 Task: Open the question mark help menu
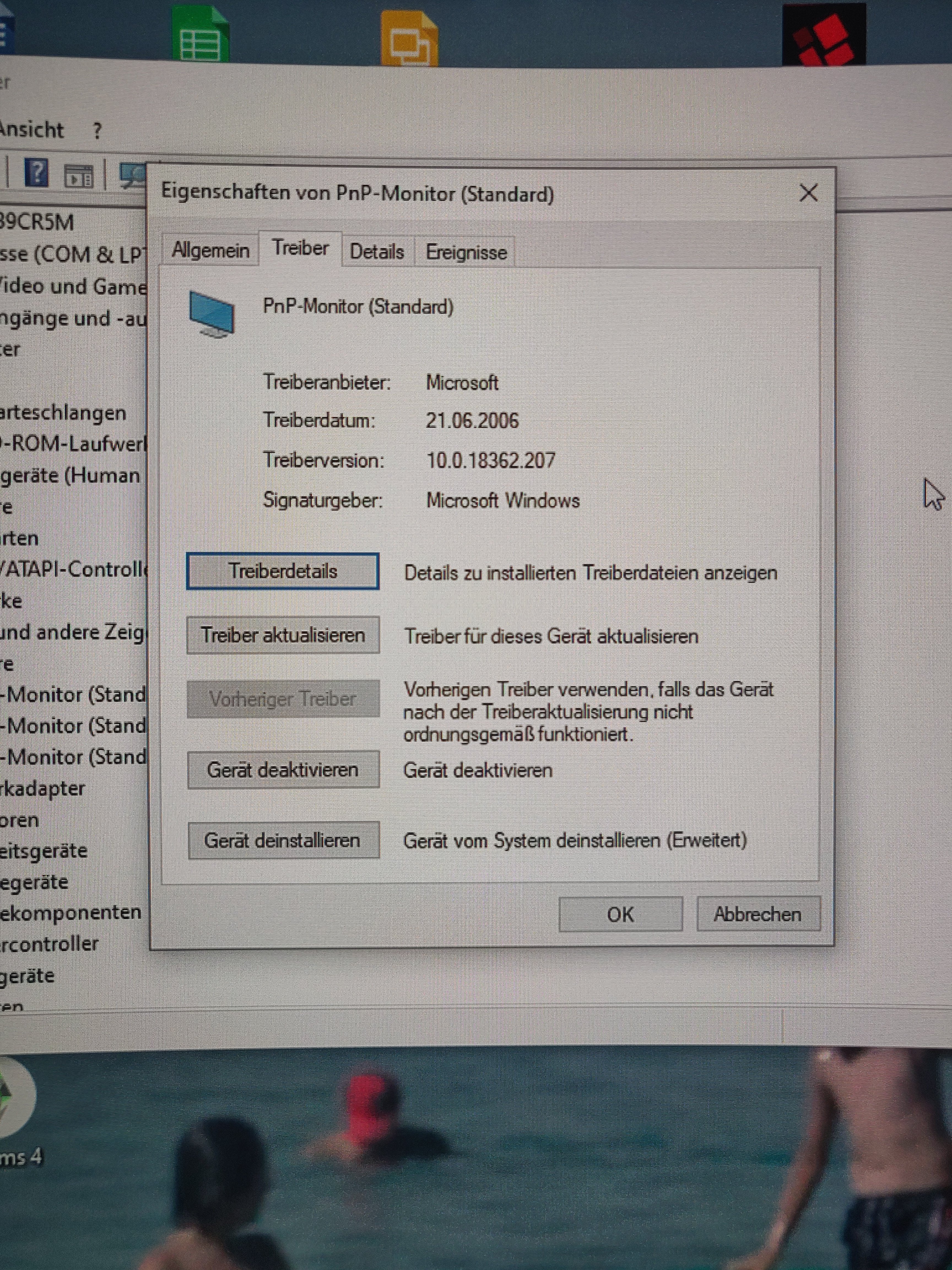point(97,131)
